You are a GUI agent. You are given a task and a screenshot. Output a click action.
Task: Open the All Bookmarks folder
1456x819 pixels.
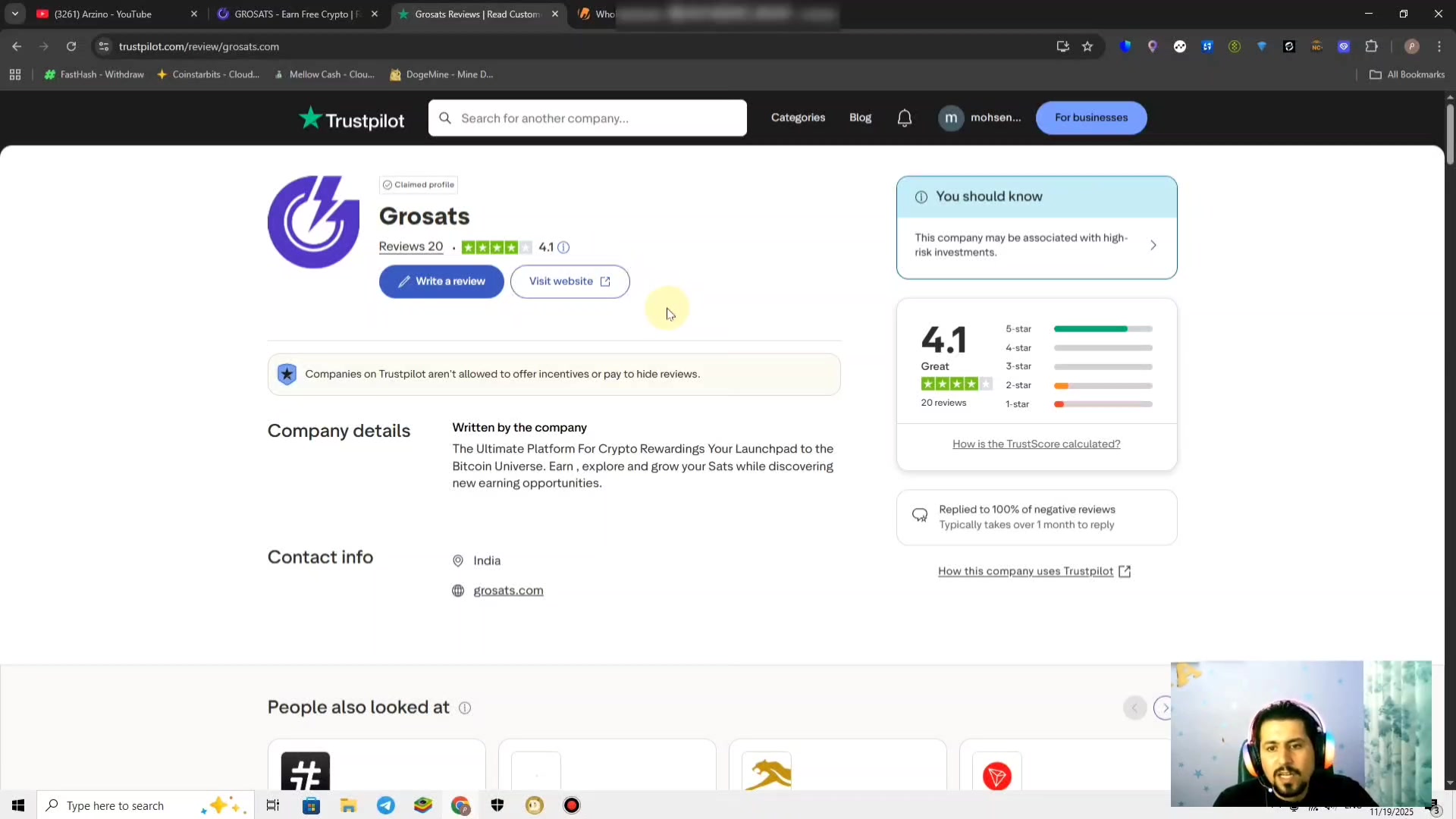tap(1407, 74)
